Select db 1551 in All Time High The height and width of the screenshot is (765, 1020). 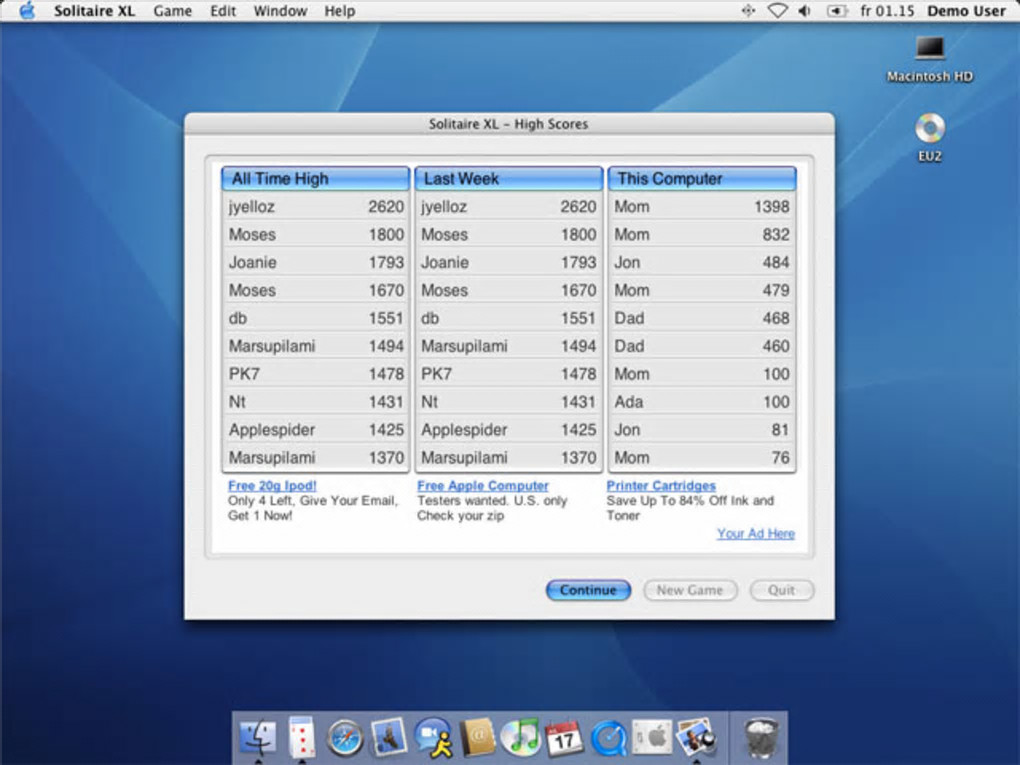[315, 318]
